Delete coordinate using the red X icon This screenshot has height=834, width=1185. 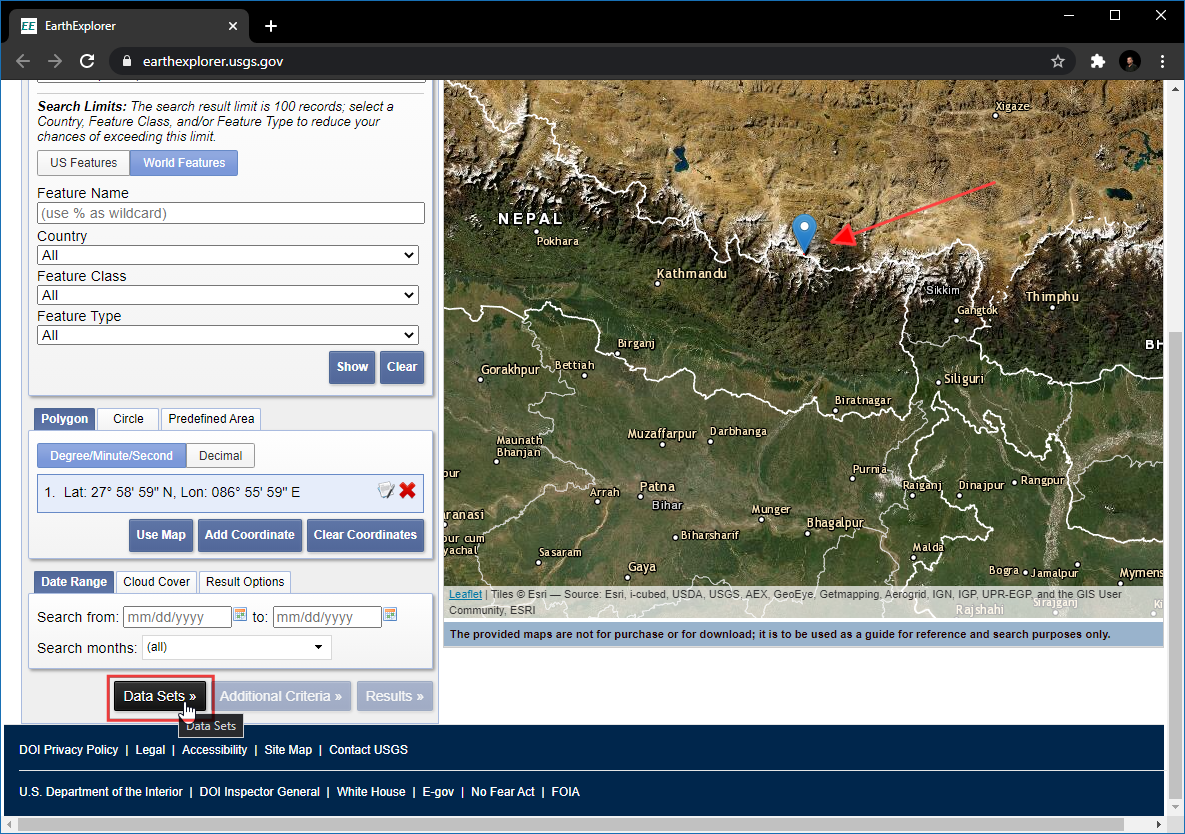tap(408, 490)
